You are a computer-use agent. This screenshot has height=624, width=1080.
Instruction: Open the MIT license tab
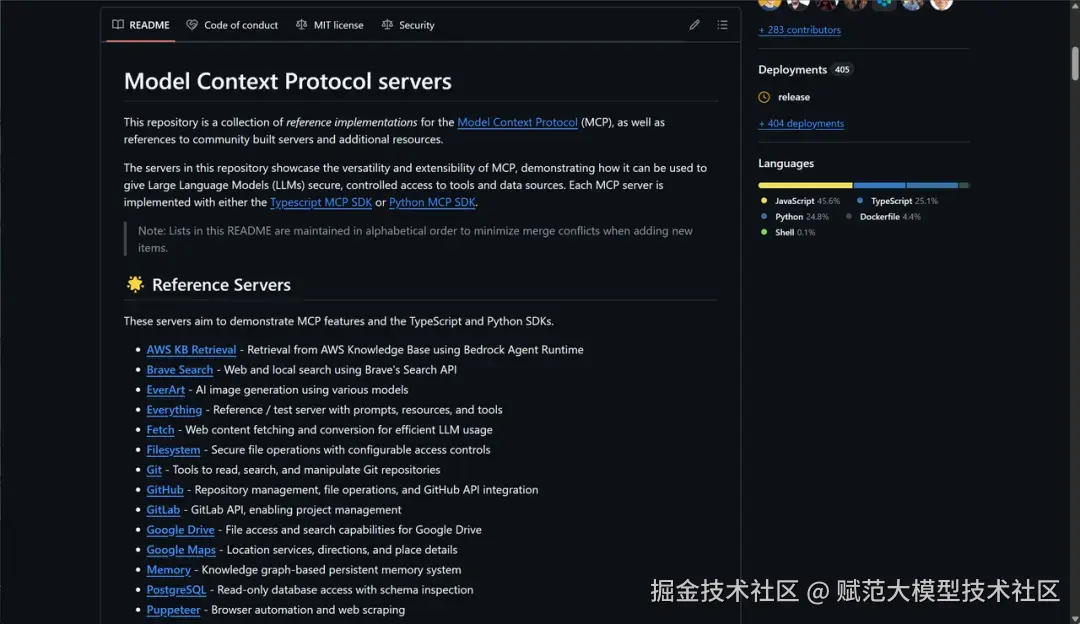click(x=330, y=25)
